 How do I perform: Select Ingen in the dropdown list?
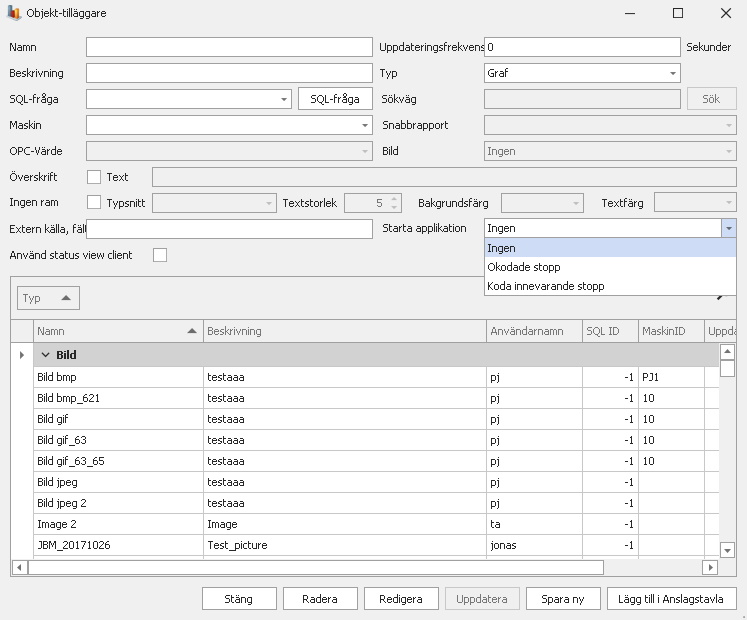610,248
